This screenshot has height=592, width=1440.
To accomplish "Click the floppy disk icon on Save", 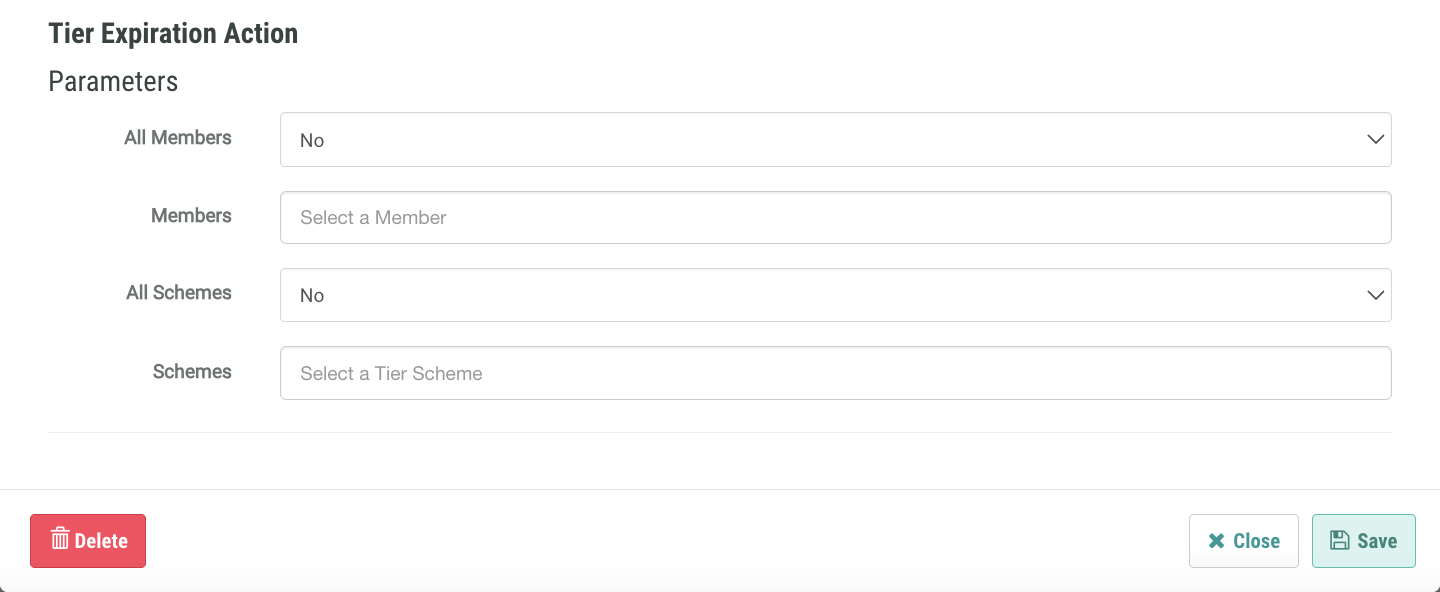I will (x=1339, y=540).
